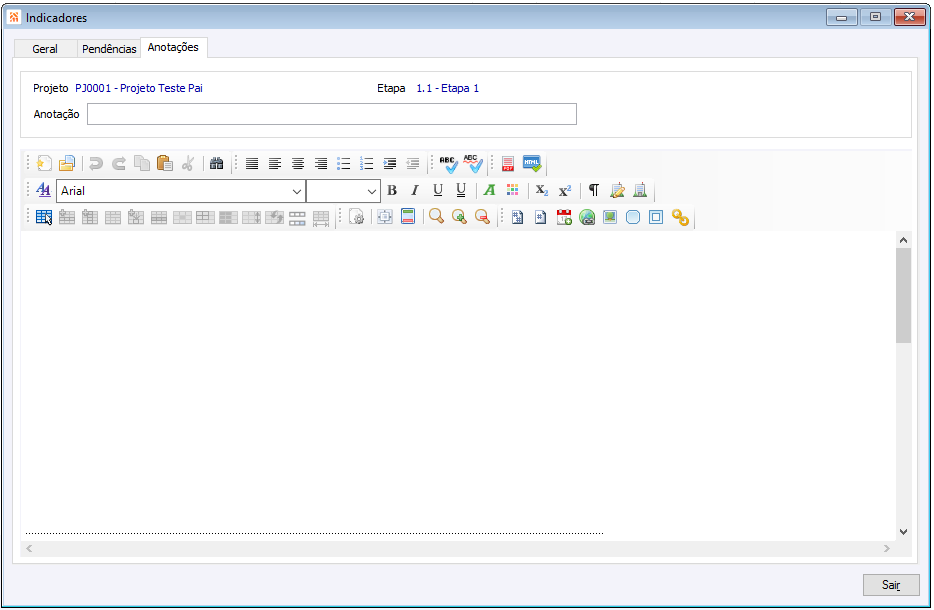Align text to the left

point(275,163)
